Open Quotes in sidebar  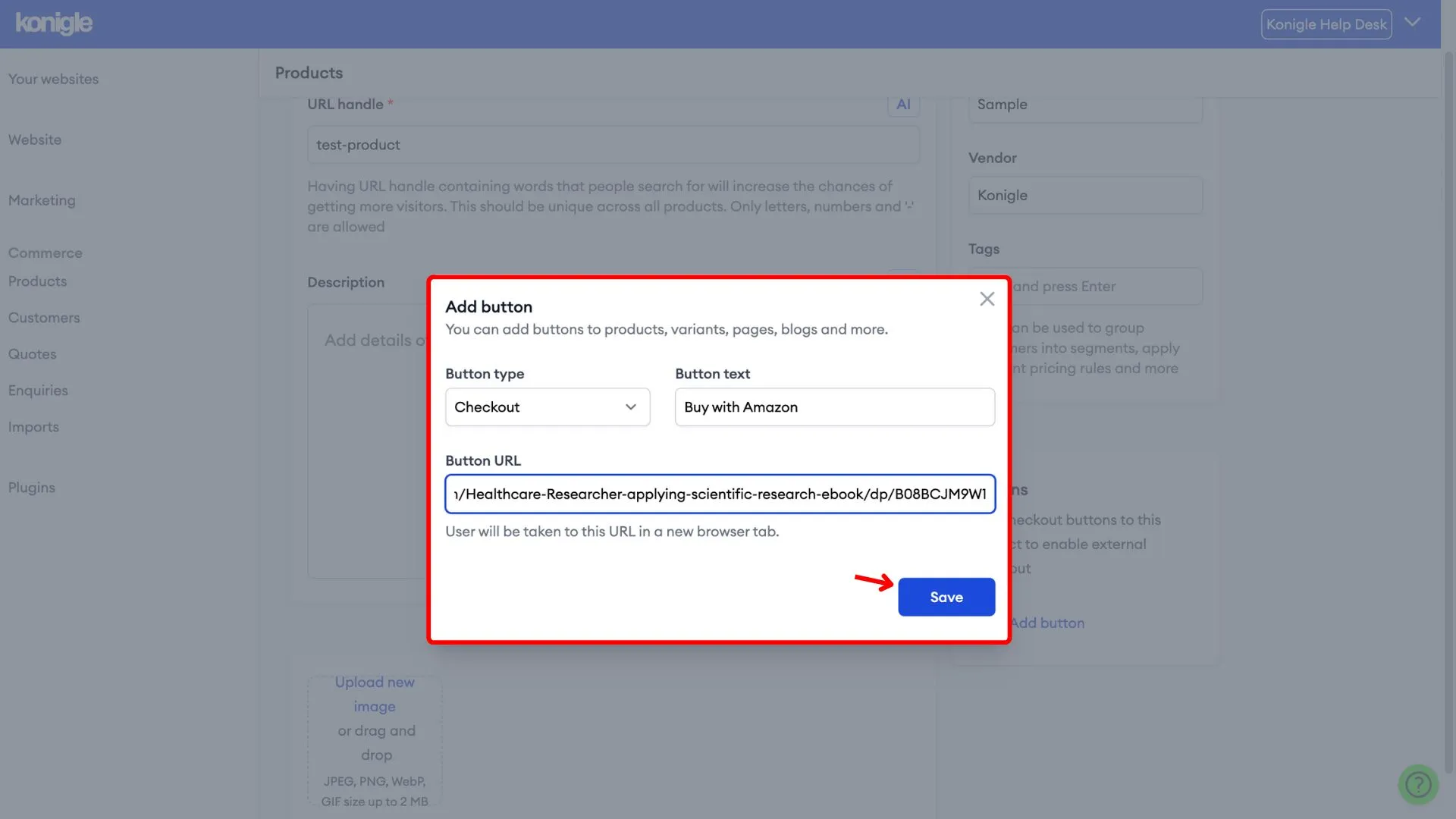(x=32, y=354)
